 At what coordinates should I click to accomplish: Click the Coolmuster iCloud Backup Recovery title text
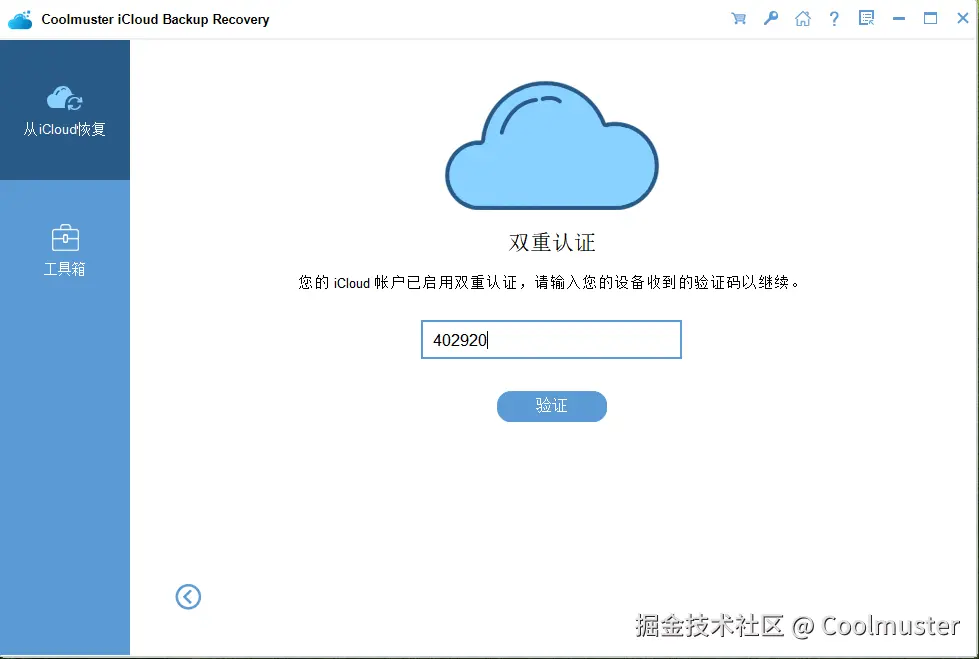point(155,18)
